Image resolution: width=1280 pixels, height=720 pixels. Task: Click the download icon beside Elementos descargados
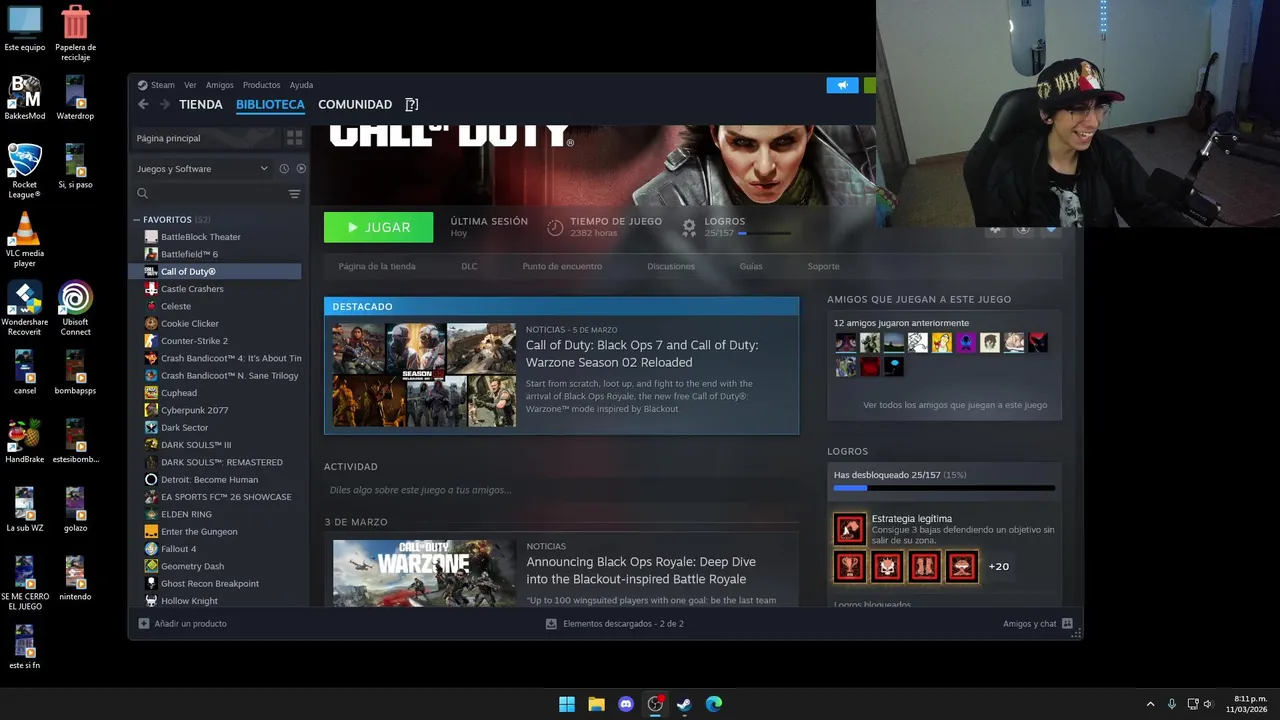tap(551, 624)
